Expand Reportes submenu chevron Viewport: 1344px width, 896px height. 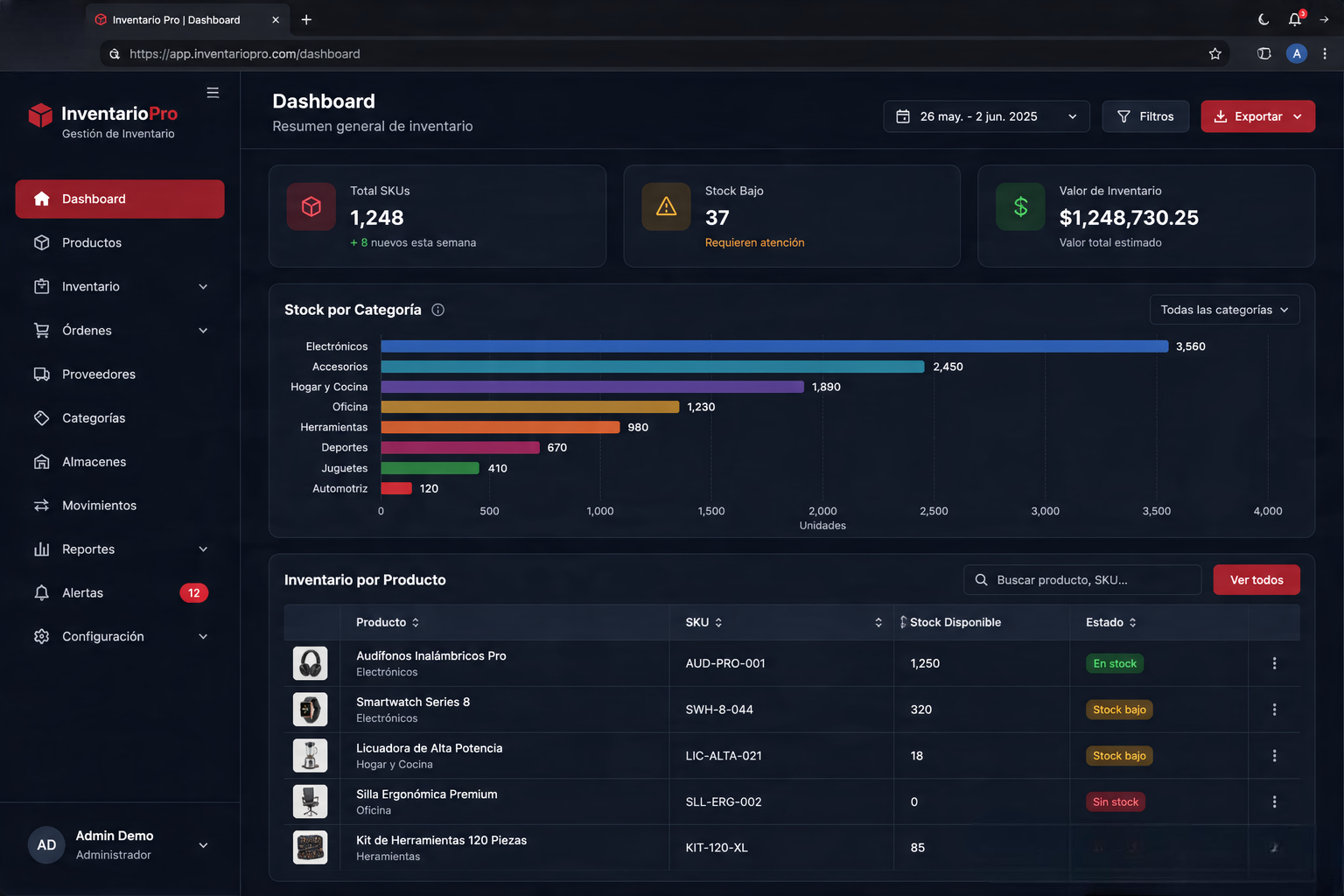203,549
